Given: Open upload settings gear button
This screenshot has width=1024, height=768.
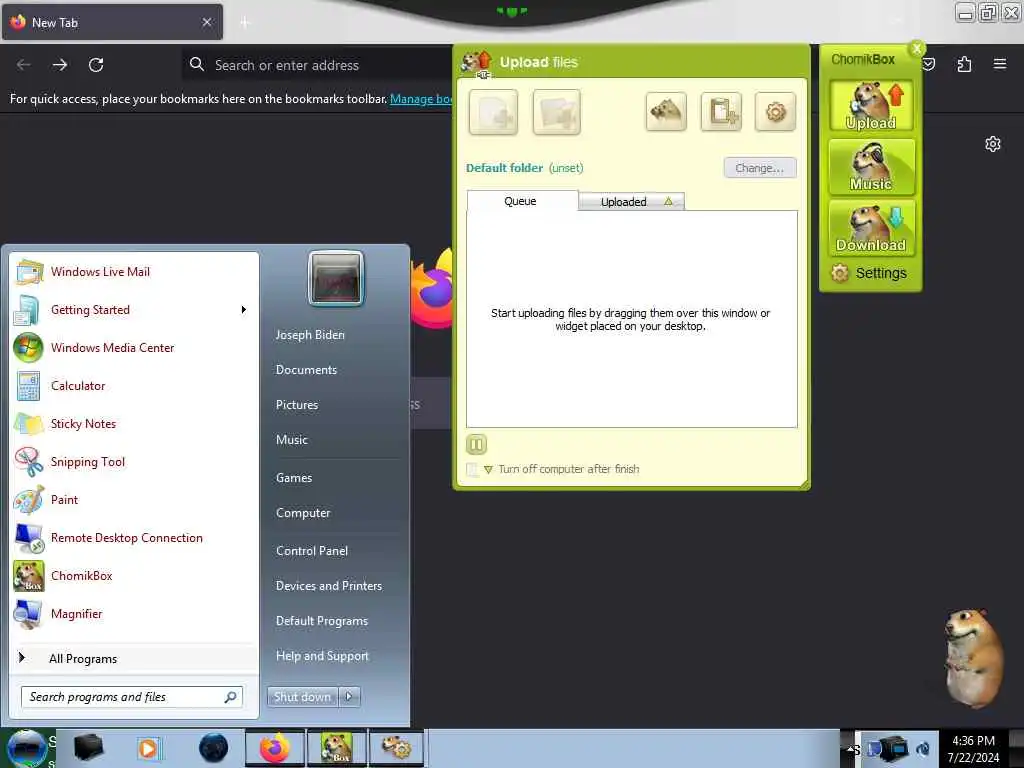Looking at the screenshot, I should coord(775,112).
